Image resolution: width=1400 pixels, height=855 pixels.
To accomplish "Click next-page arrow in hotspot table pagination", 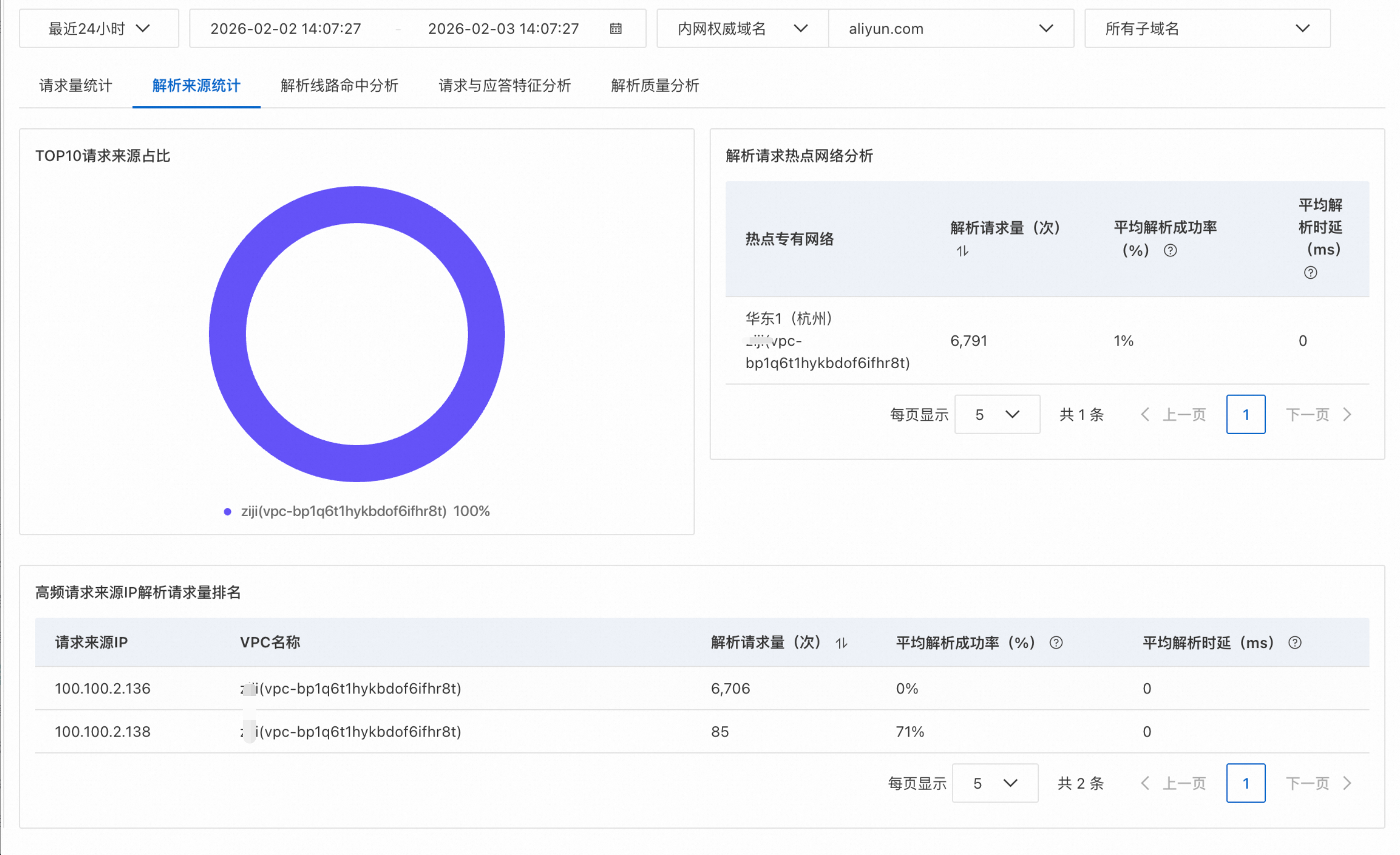I will coord(1347,415).
